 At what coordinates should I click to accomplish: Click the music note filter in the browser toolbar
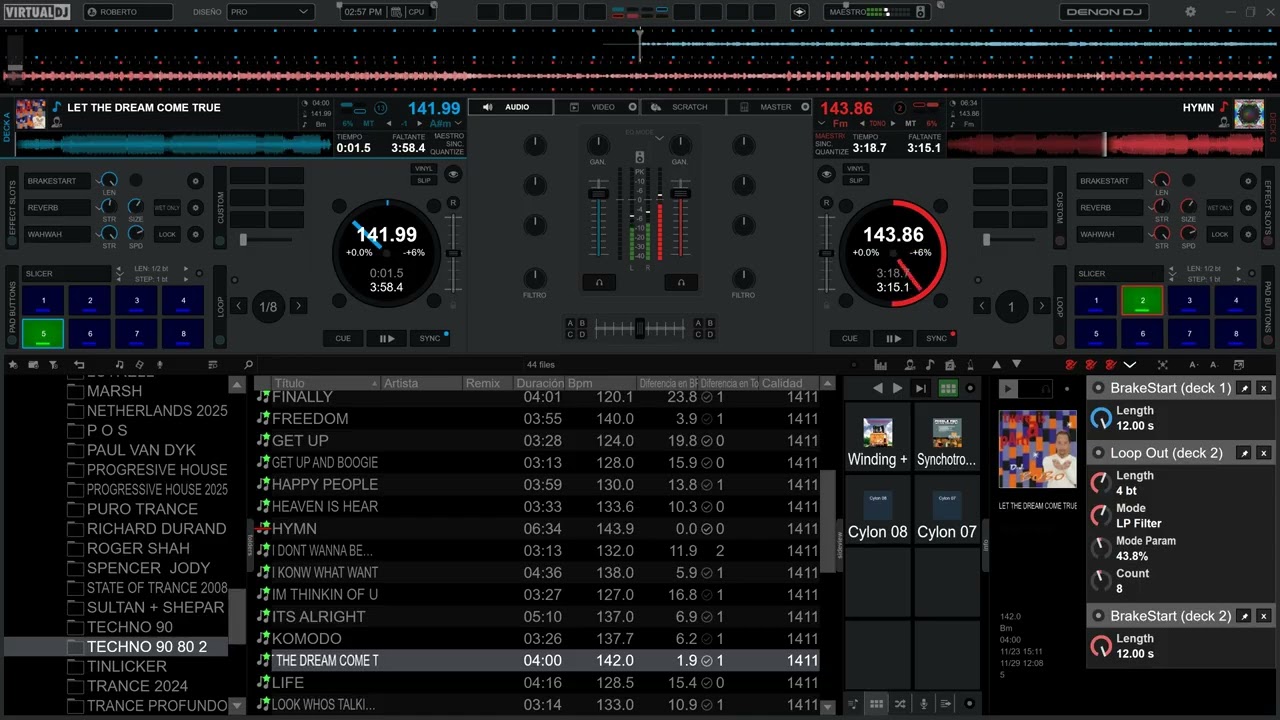[119, 365]
